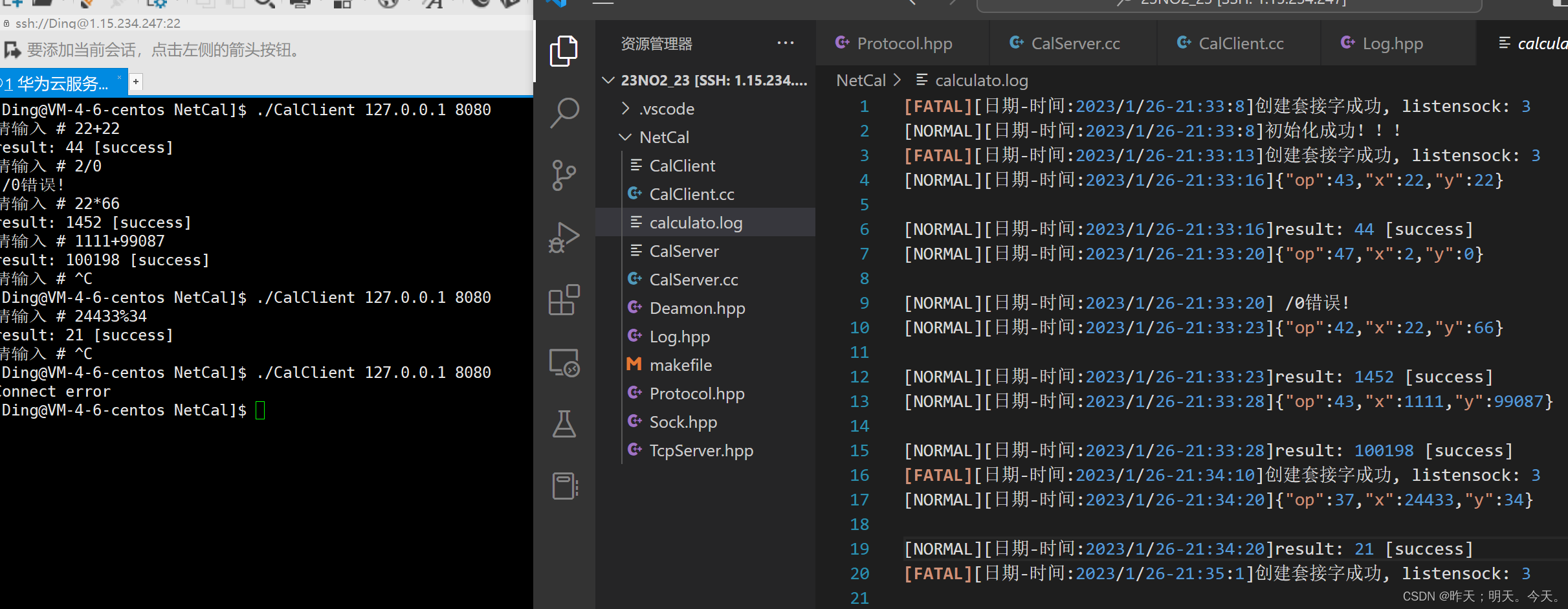Screen dimensions: 1568x609
Task: Open CalClient.cc in the file tree
Action: [x=705, y=194]
